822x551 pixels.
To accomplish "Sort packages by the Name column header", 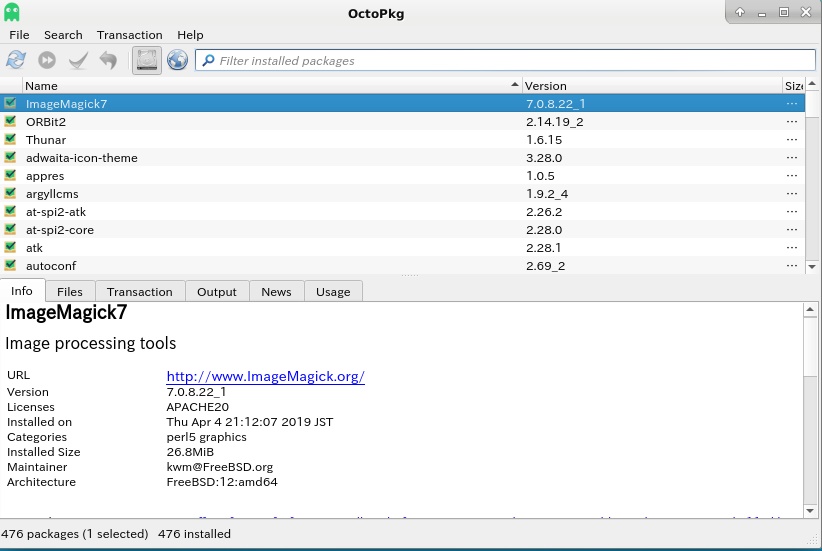I will coord(273,85).
